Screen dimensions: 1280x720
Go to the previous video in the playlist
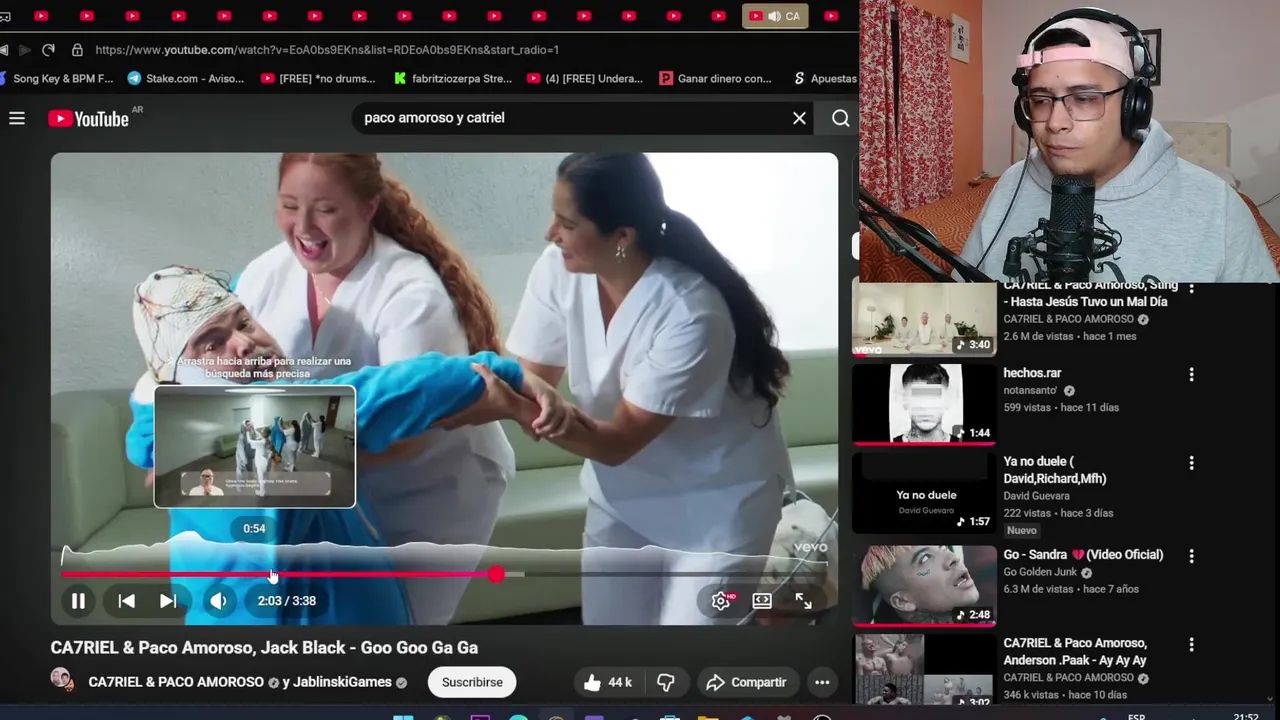126,601
